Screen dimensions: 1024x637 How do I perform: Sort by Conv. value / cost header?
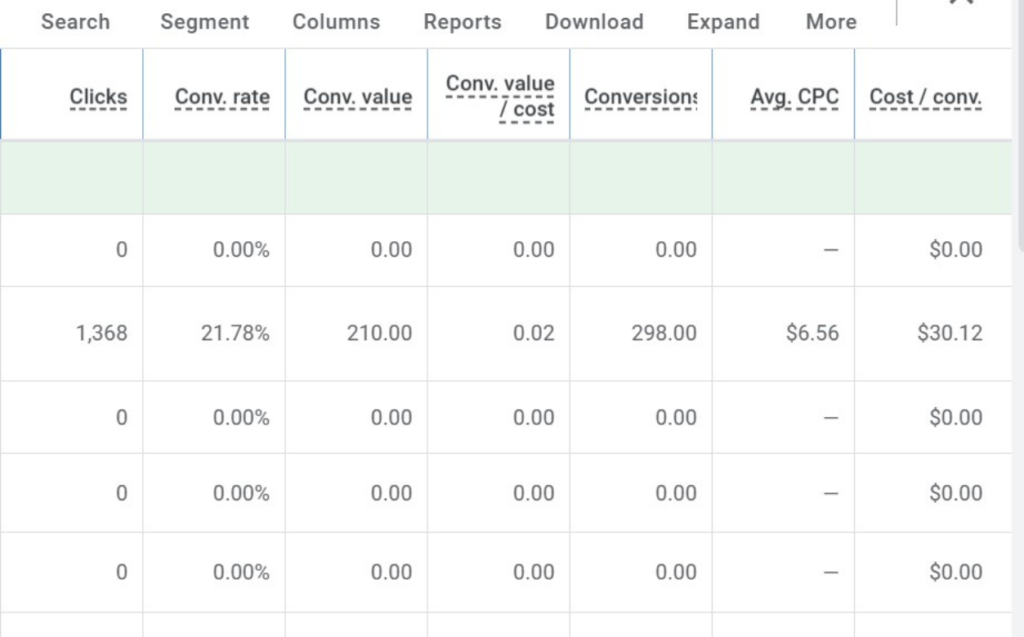coord(500,96)
